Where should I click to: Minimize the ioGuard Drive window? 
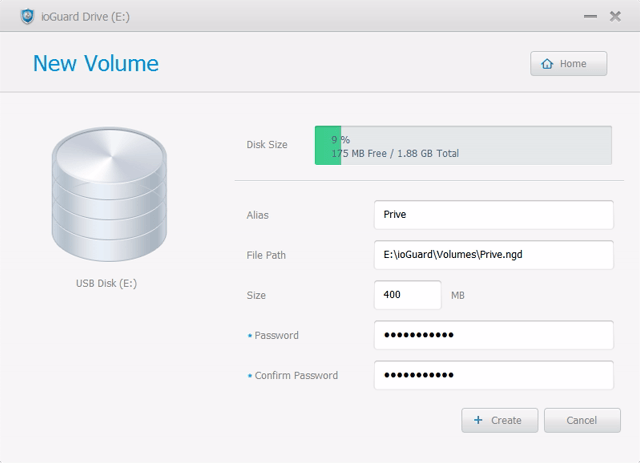[x=590, y=16]
